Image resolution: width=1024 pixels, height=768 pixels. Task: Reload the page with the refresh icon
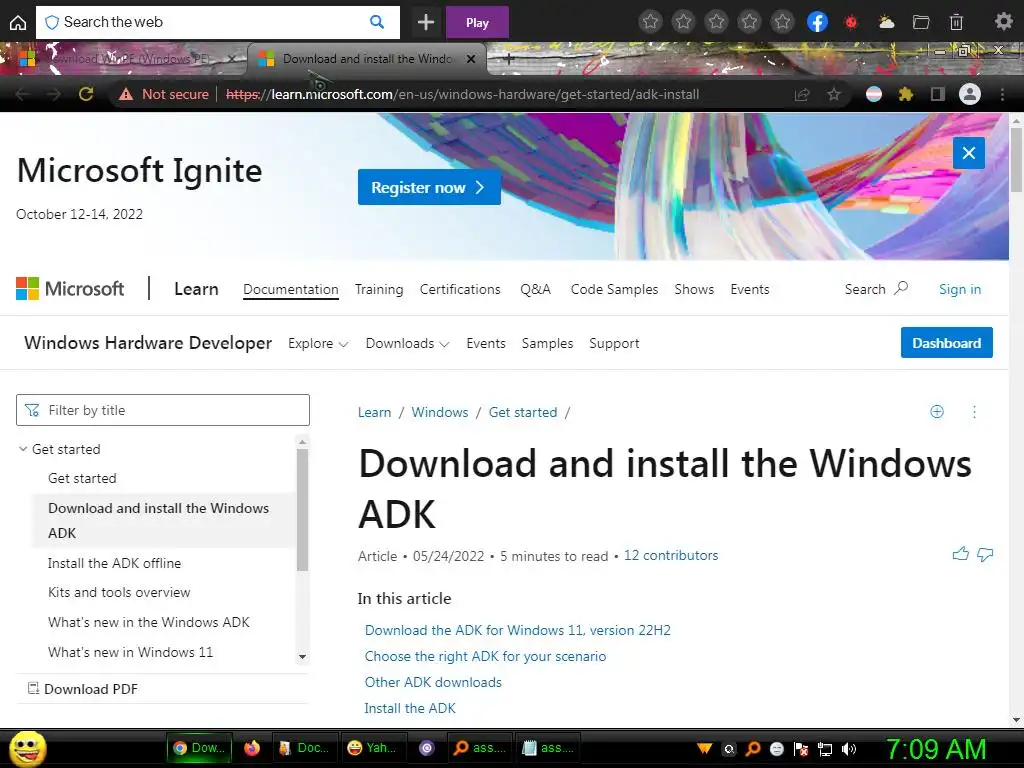click(x=86, y=94)
